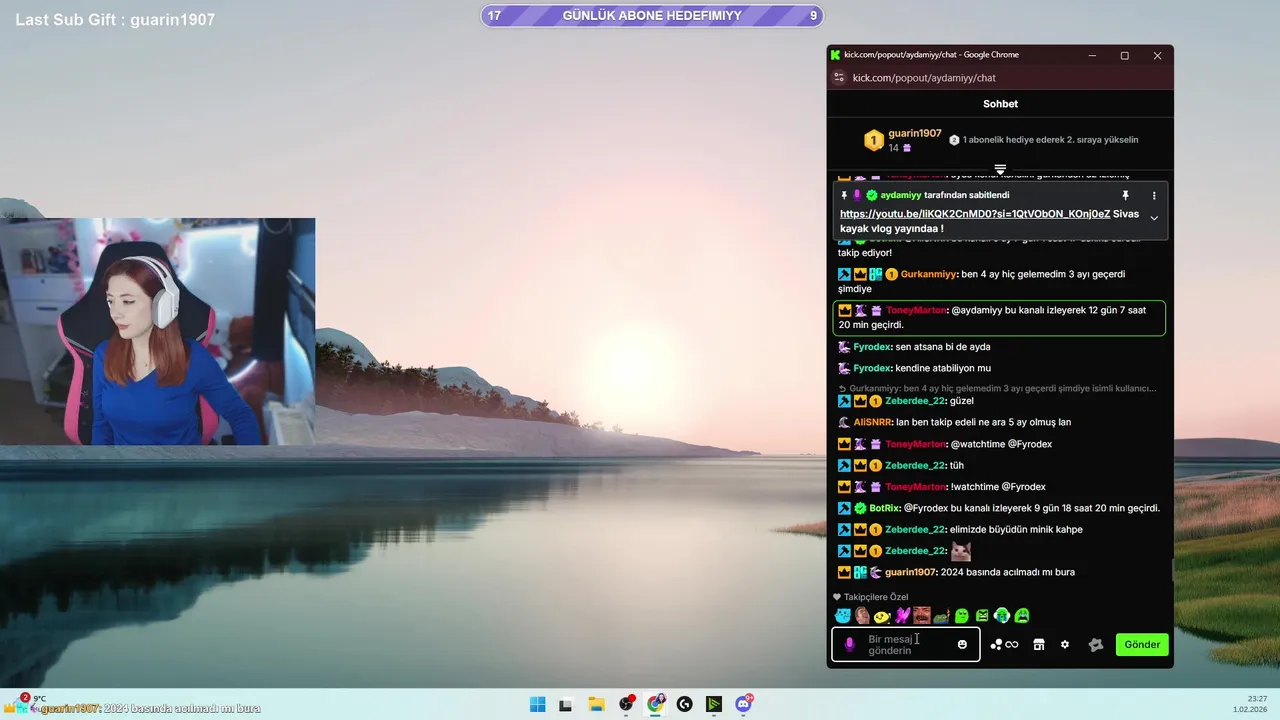The image size is (1280, 720).
Task: Click the Sohbet chat header
Action: click(1000, 104)
